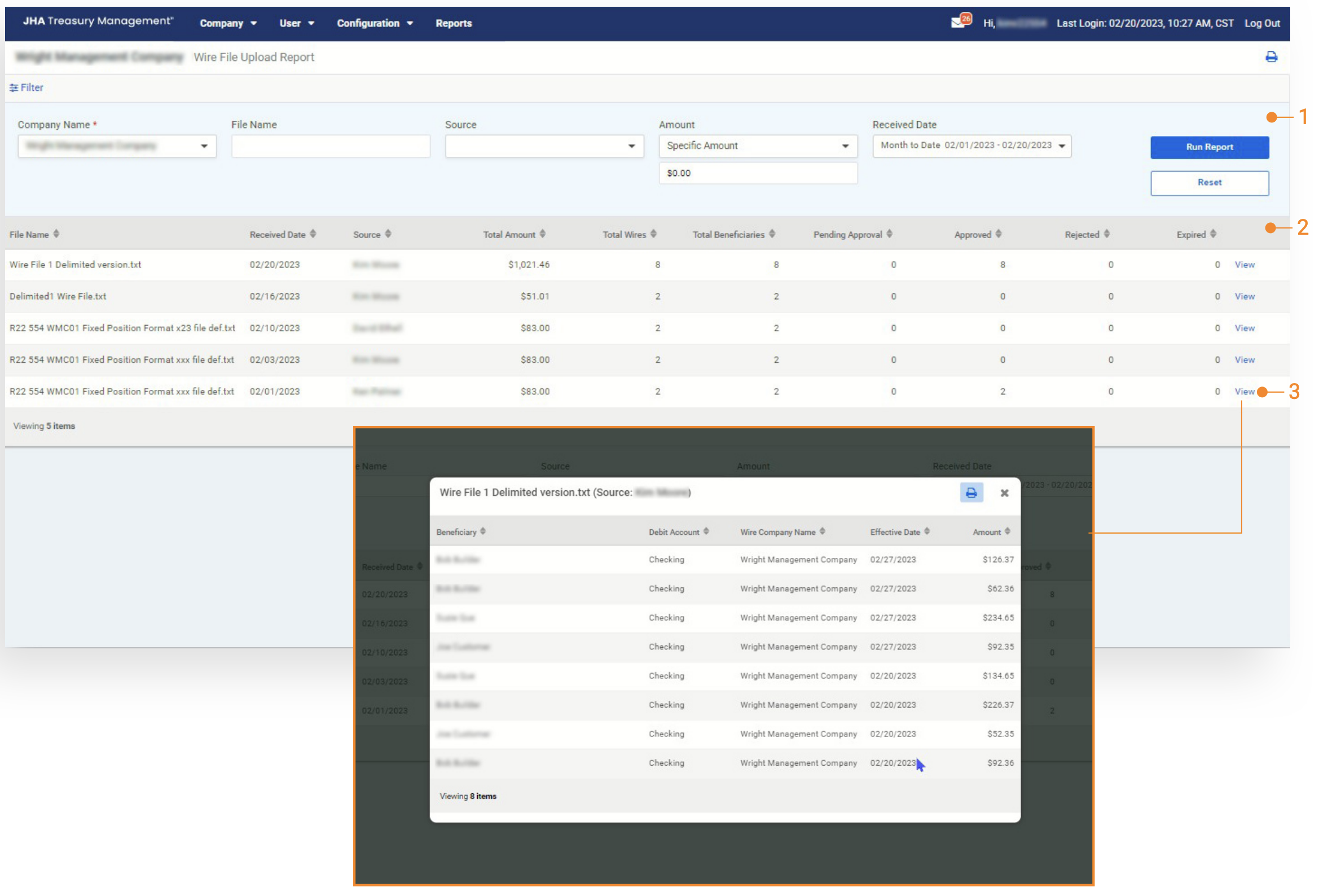Image resolution: width=1319 pixels, height=896 pixels.
Task: View details for the Delimited1 Wire File.txt row
Action: 1244,296
